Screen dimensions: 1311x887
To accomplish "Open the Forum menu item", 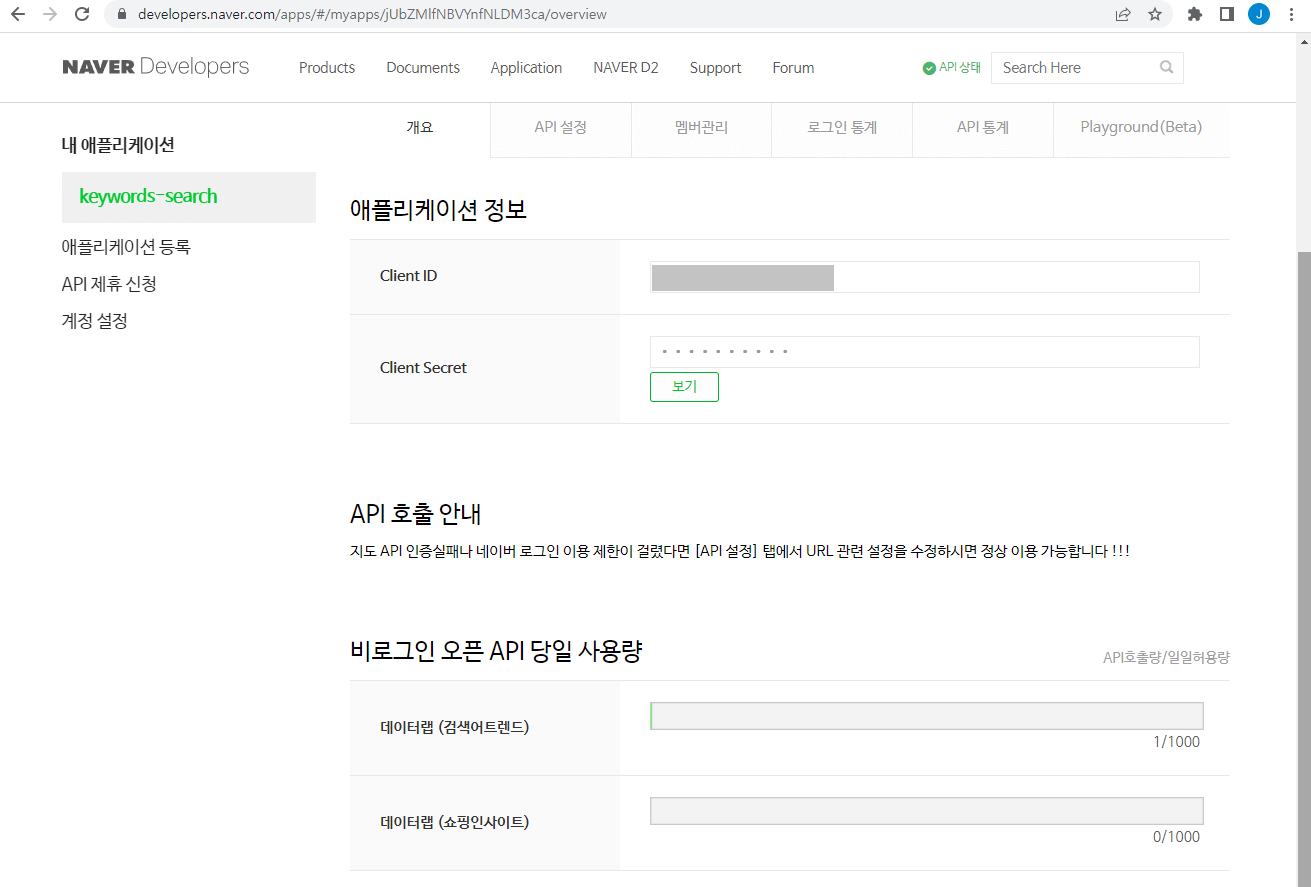I will click(793, 67).
